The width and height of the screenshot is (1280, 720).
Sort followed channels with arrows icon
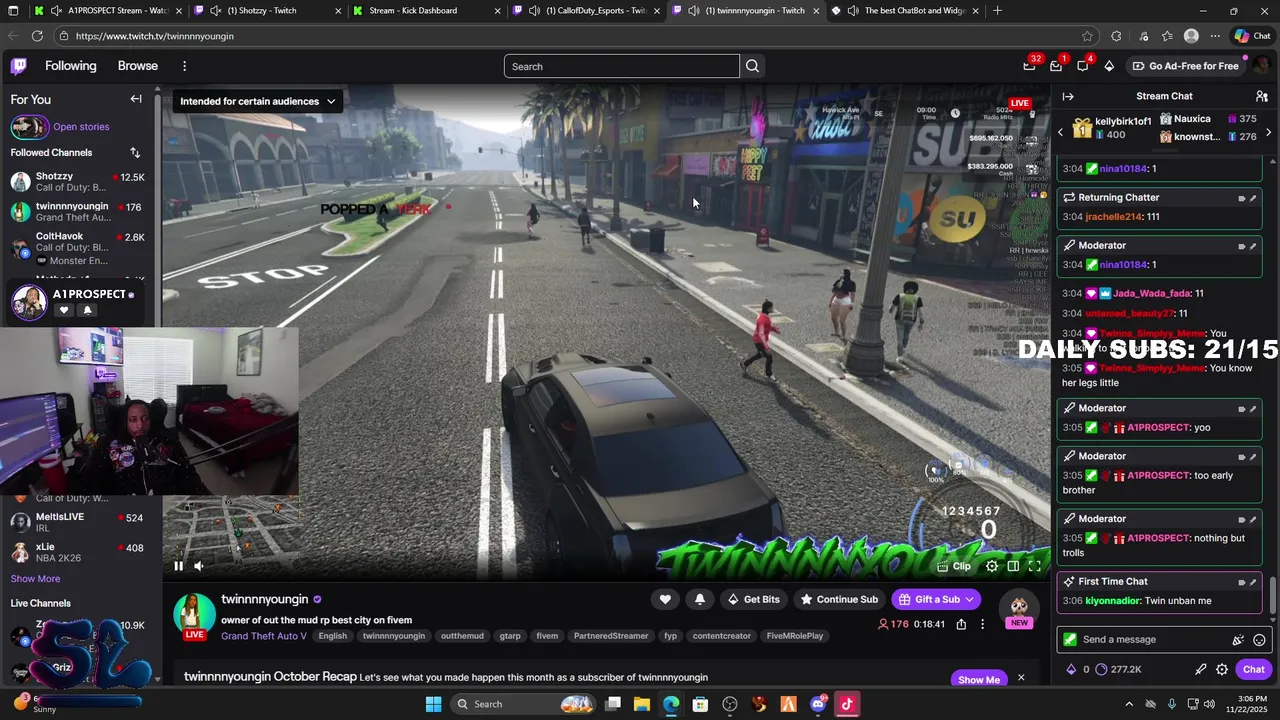(x=135, y=152)
